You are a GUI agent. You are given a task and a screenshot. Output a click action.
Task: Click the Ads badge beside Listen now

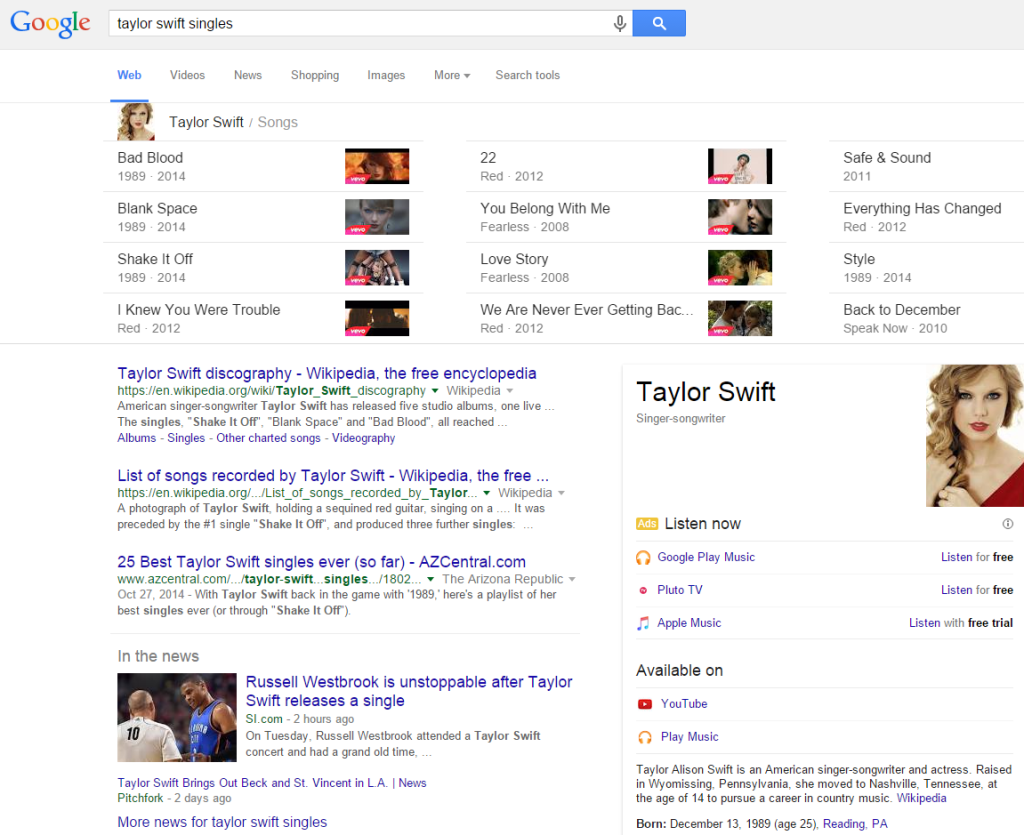647,524
